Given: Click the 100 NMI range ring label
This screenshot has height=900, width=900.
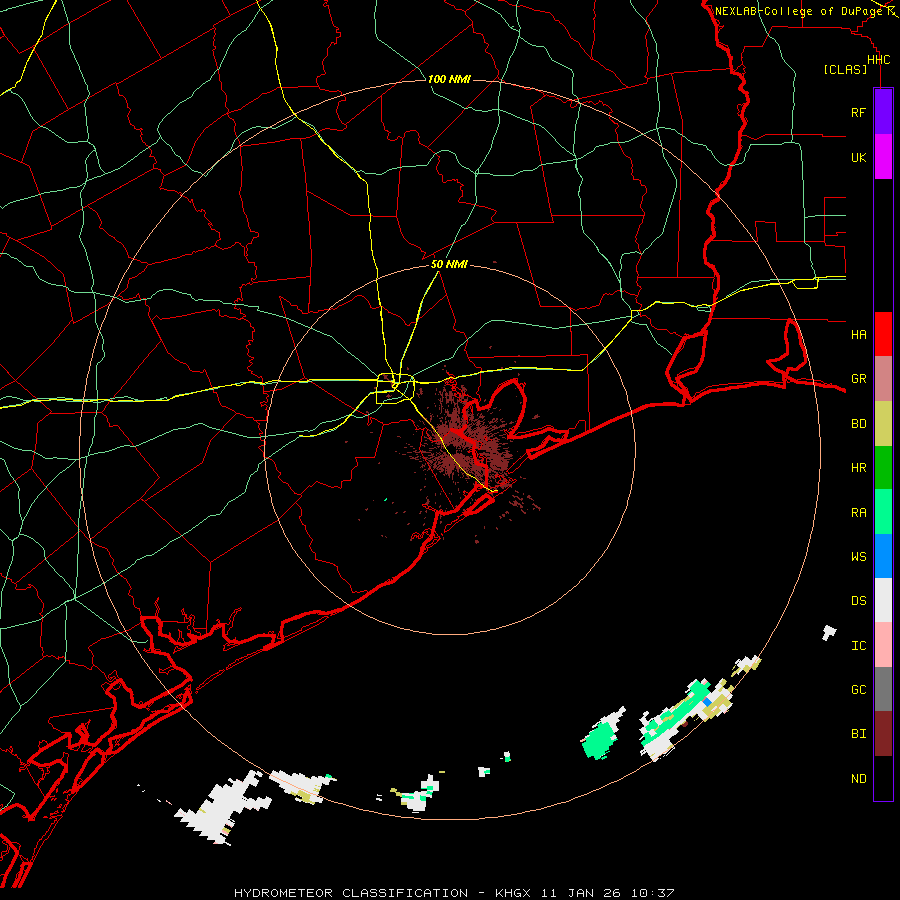Looking at the screenshot, I should coord(449,79).
